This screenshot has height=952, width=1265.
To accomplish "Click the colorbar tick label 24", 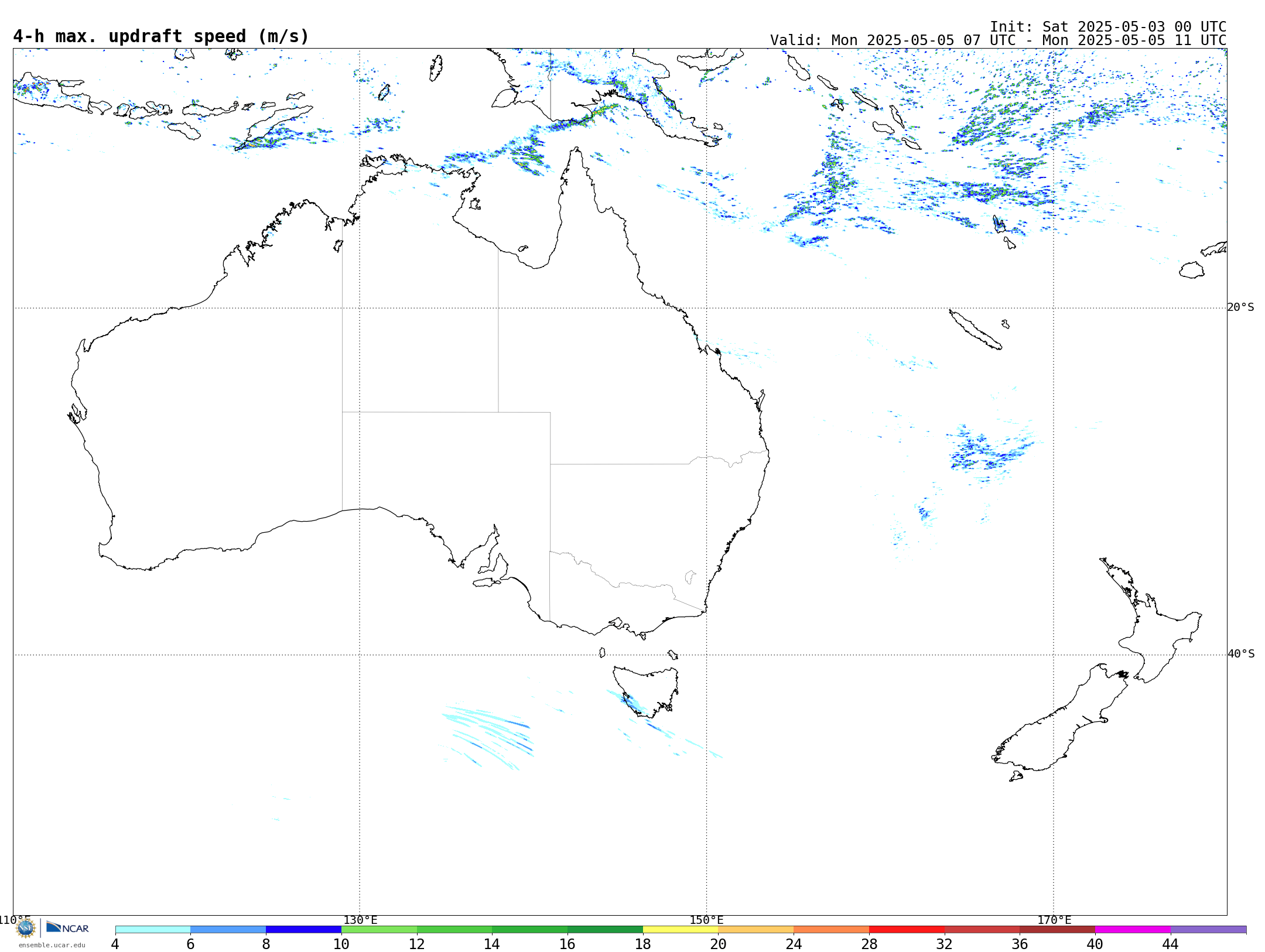I will click(x=794, y=944).
